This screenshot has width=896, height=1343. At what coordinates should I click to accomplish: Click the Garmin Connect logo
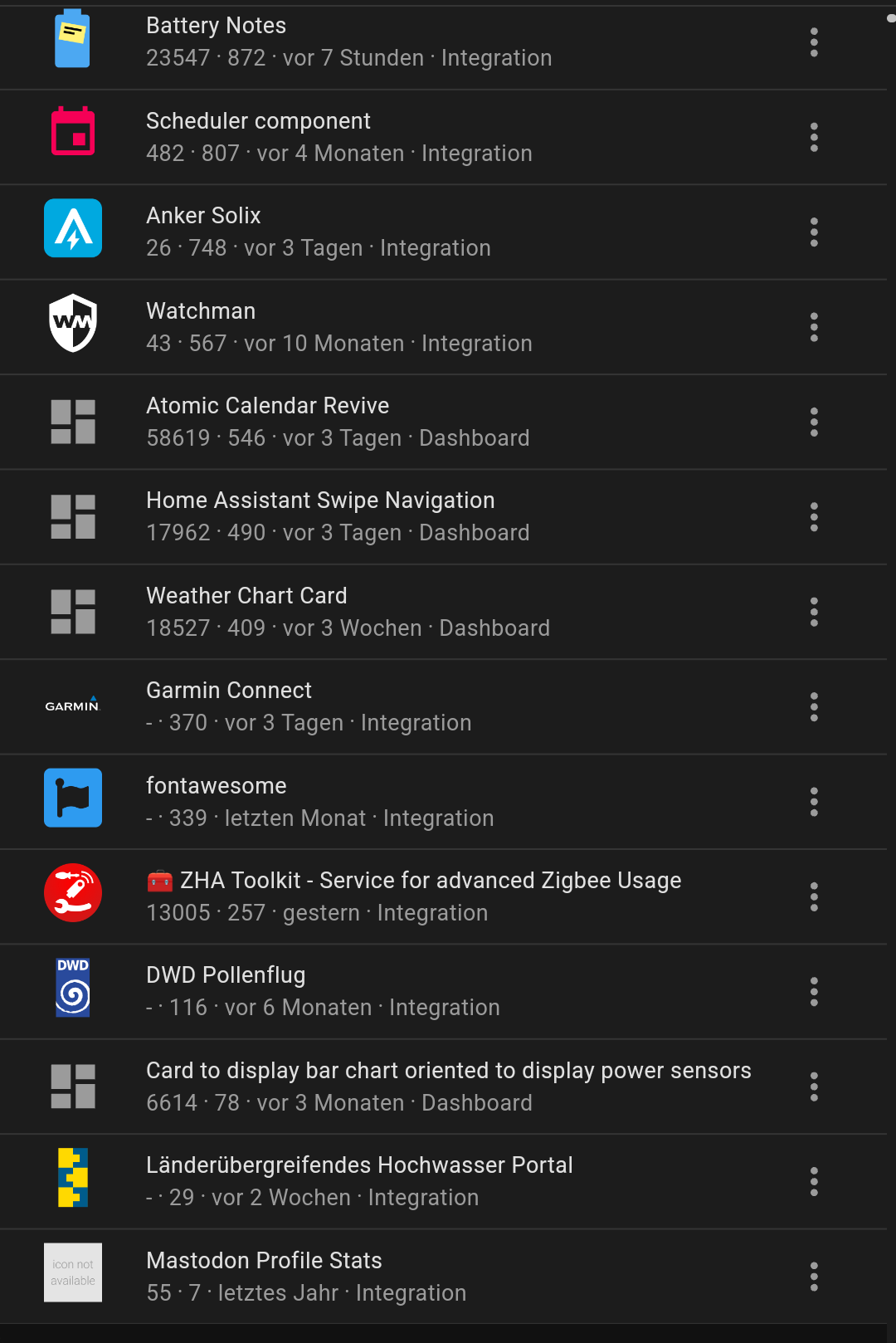(72, 706)
